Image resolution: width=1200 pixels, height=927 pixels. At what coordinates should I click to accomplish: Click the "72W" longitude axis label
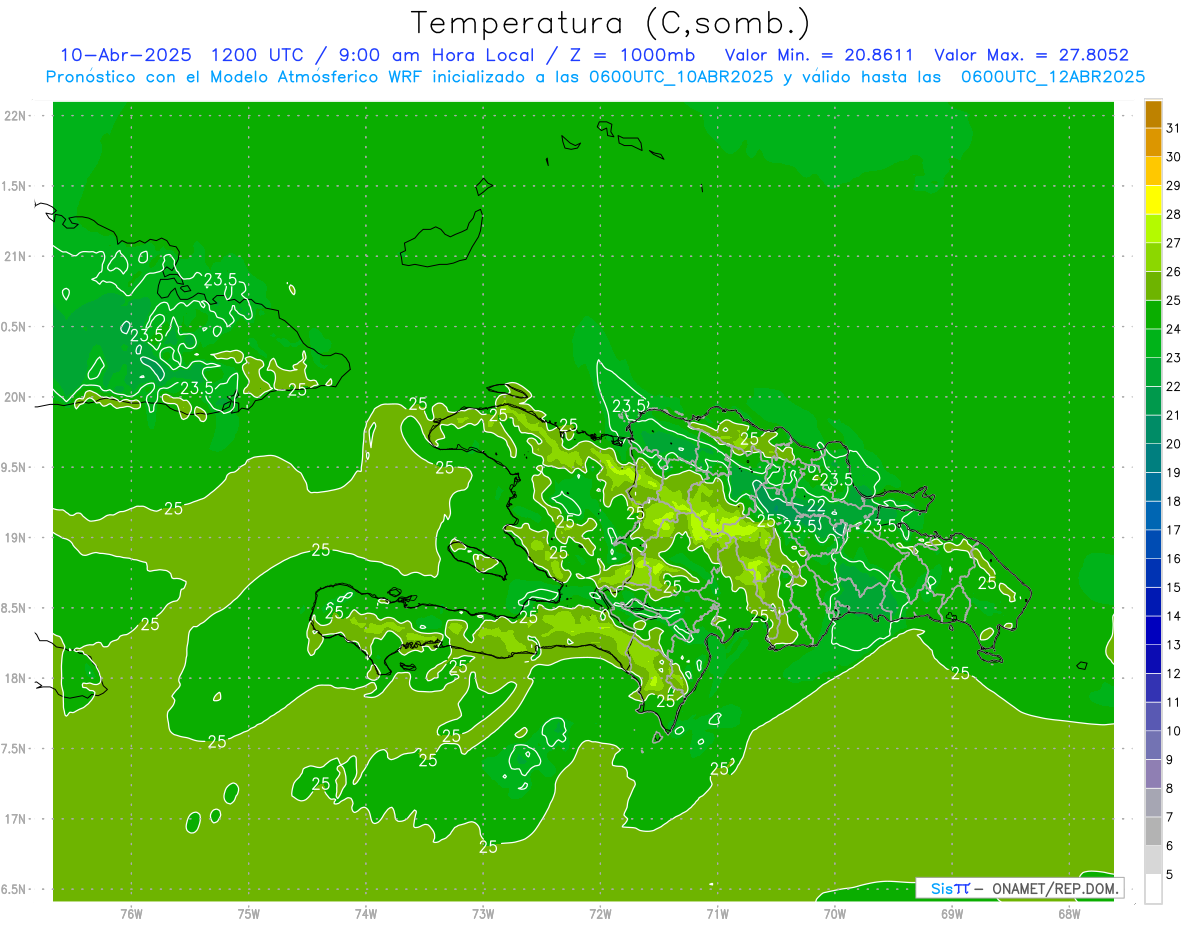pyautogui.click(x=601, y=914)
